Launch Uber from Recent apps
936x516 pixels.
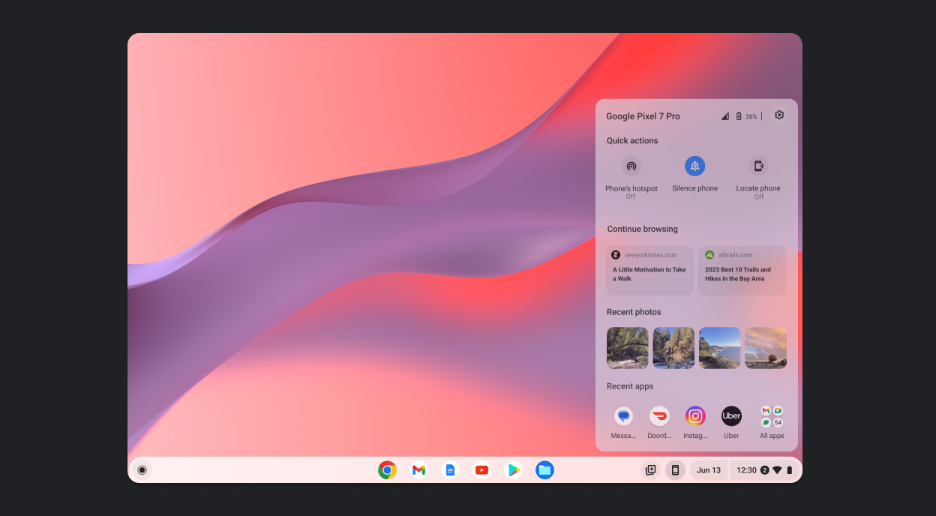[731, 416]
